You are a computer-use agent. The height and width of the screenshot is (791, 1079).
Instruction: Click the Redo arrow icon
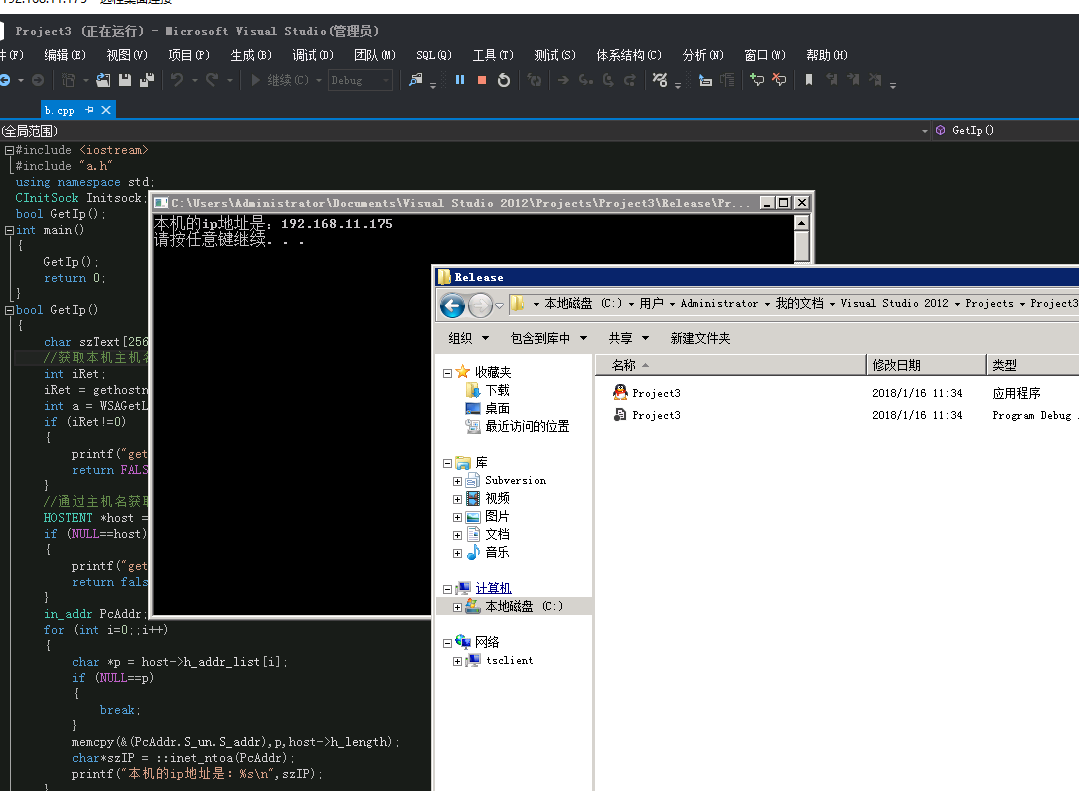click(x=212, y=80)
